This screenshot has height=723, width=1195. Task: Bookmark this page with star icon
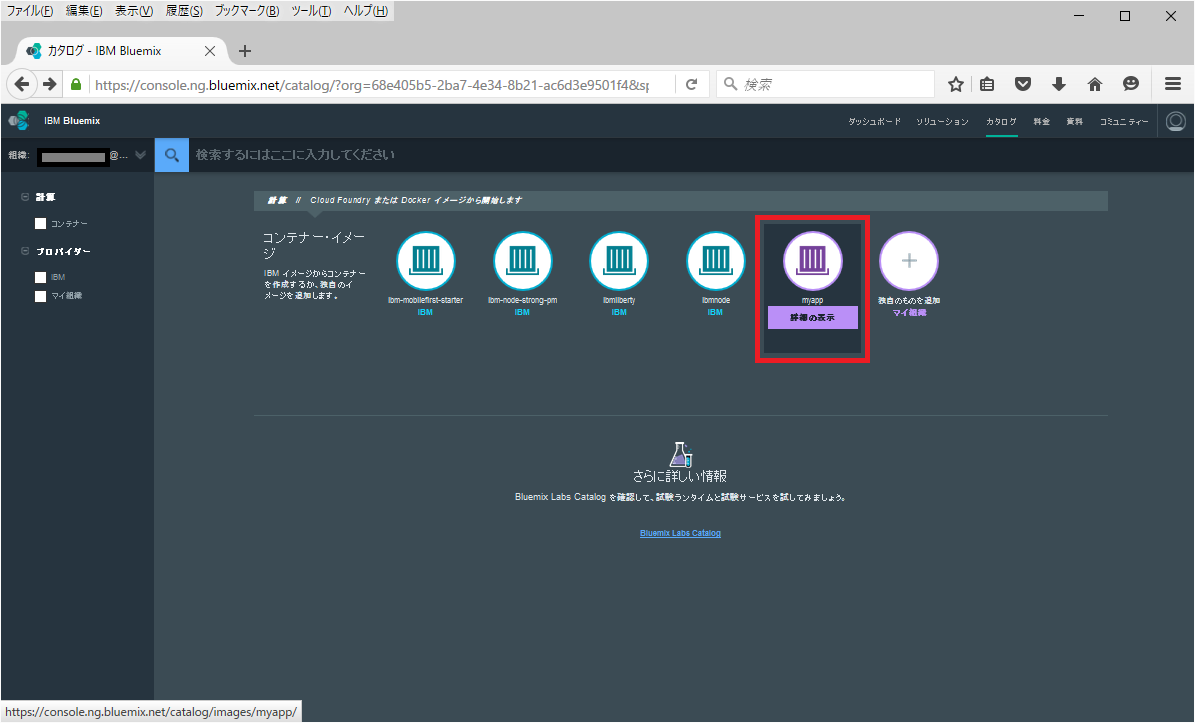956,85
